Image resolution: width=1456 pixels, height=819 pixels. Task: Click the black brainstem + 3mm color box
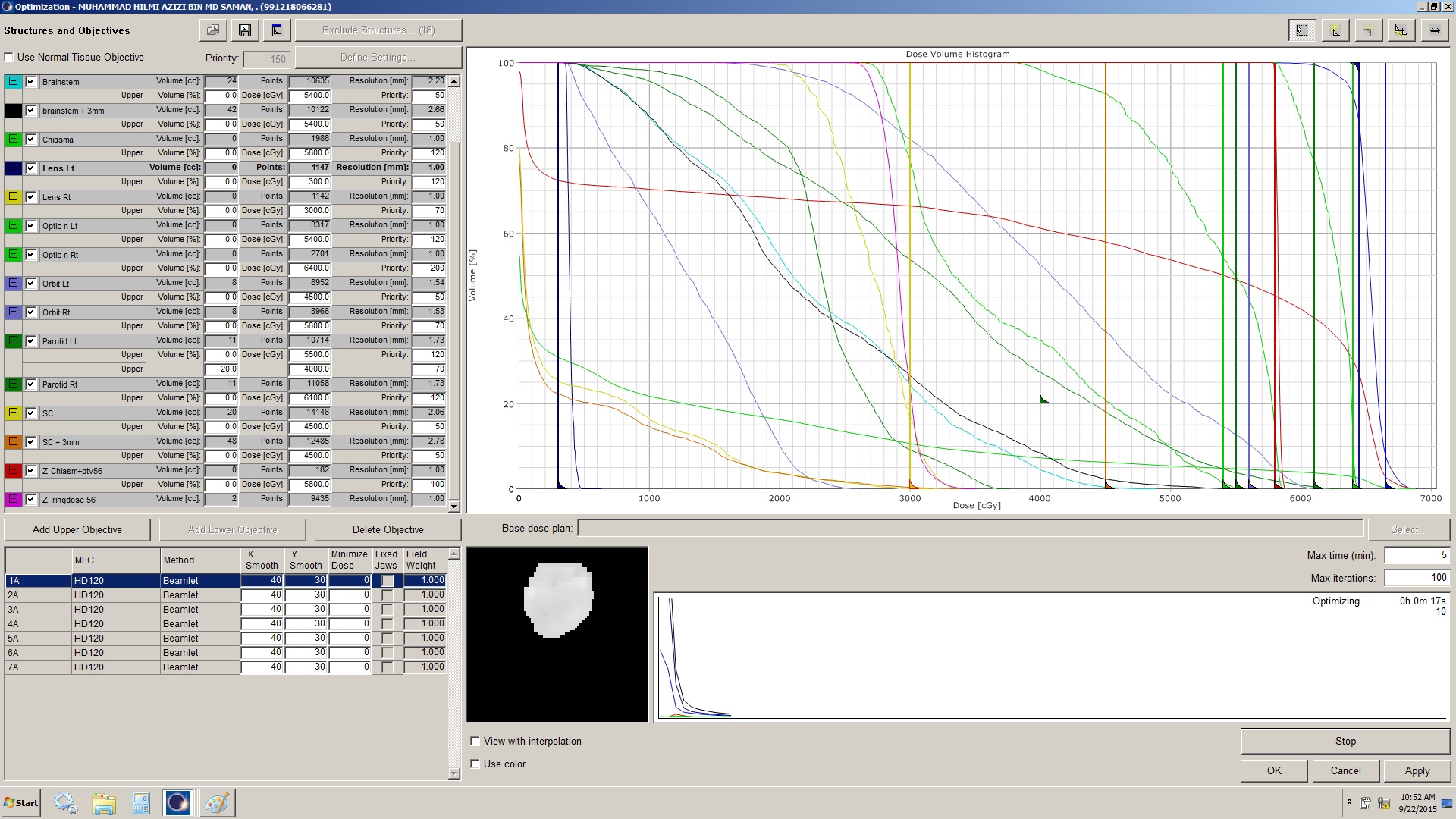coord(13,110)
